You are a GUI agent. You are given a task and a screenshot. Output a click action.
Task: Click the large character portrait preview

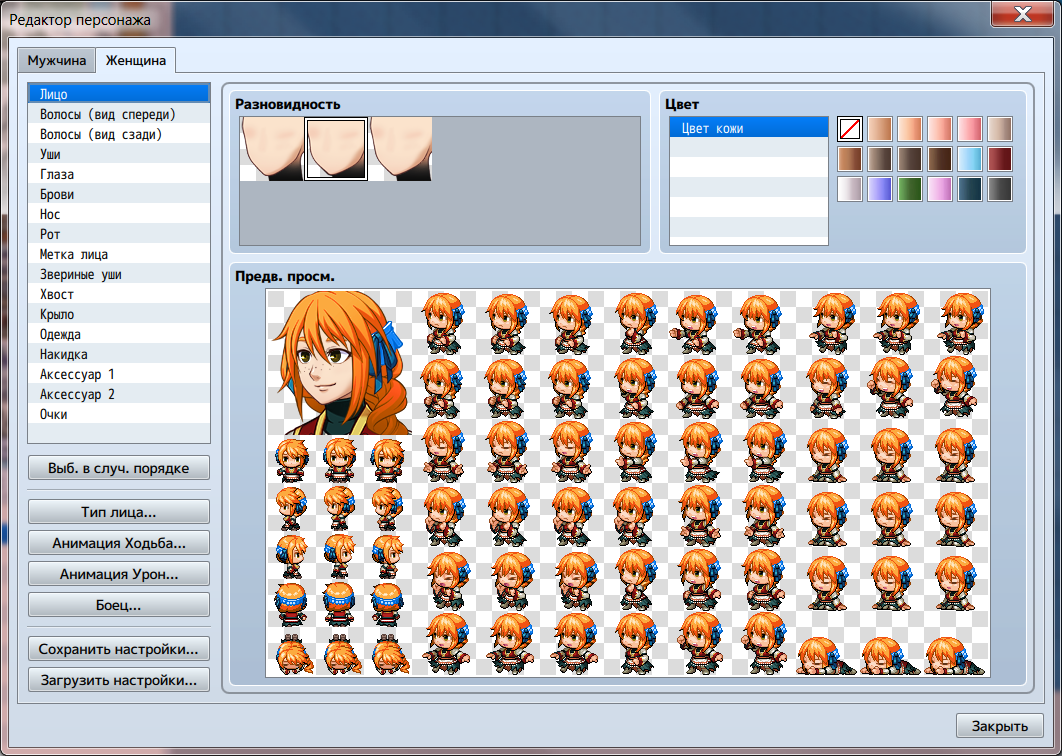click(339, 363)
